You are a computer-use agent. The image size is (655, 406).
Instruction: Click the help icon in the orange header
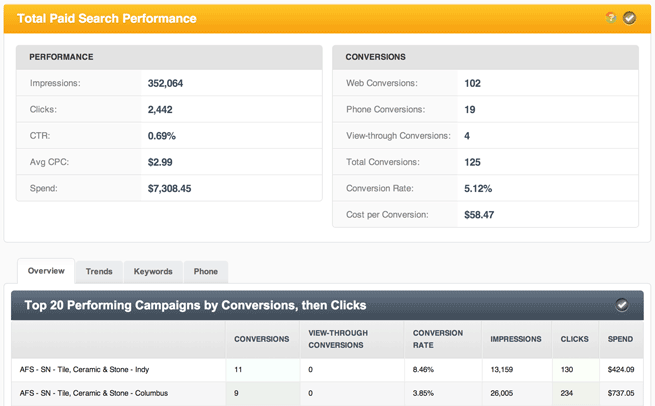coord(610,18)
